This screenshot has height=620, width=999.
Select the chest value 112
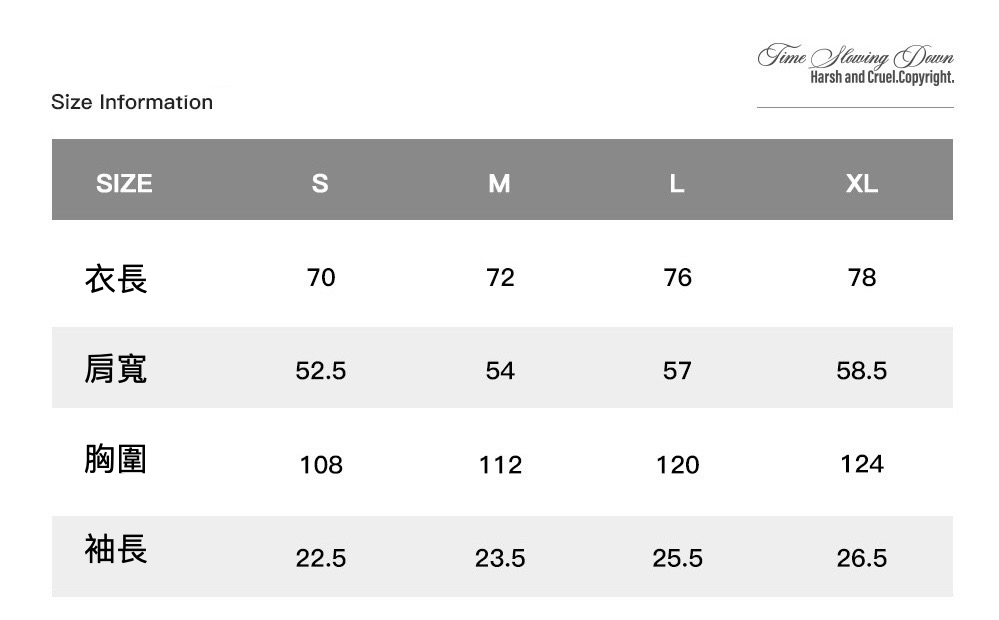500,465
